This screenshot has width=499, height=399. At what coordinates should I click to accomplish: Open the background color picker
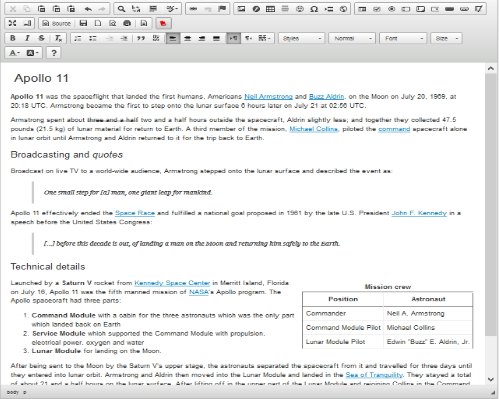pyautogui.click(x=32, y=53)
